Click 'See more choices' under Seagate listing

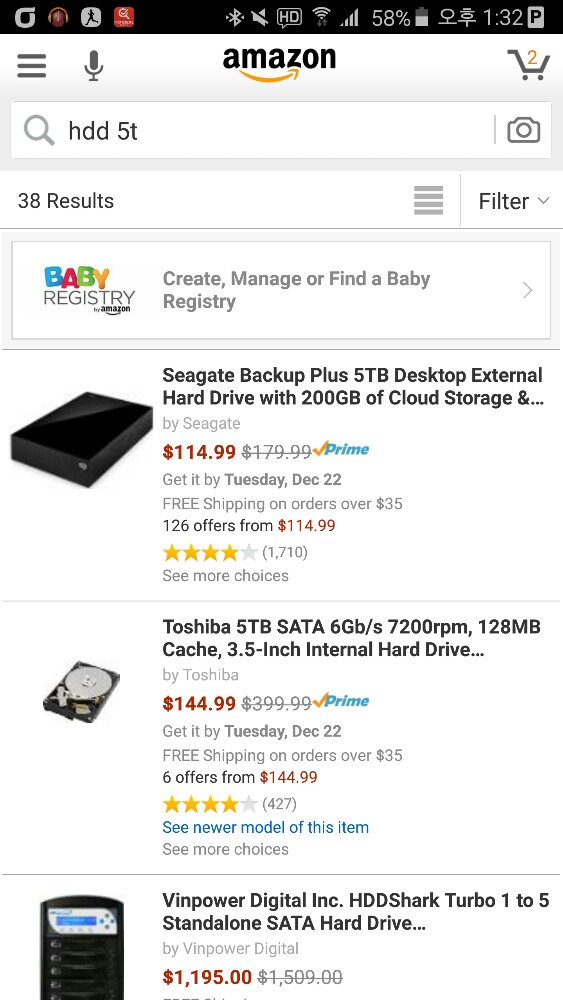(x=225, y=576)
